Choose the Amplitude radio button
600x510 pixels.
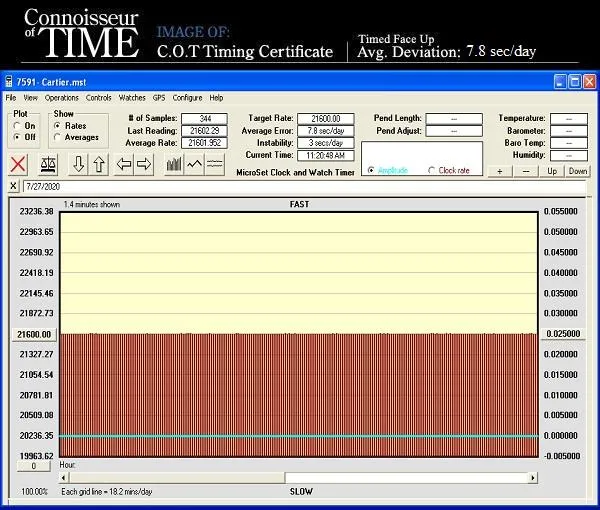click(x=370, y=170)
